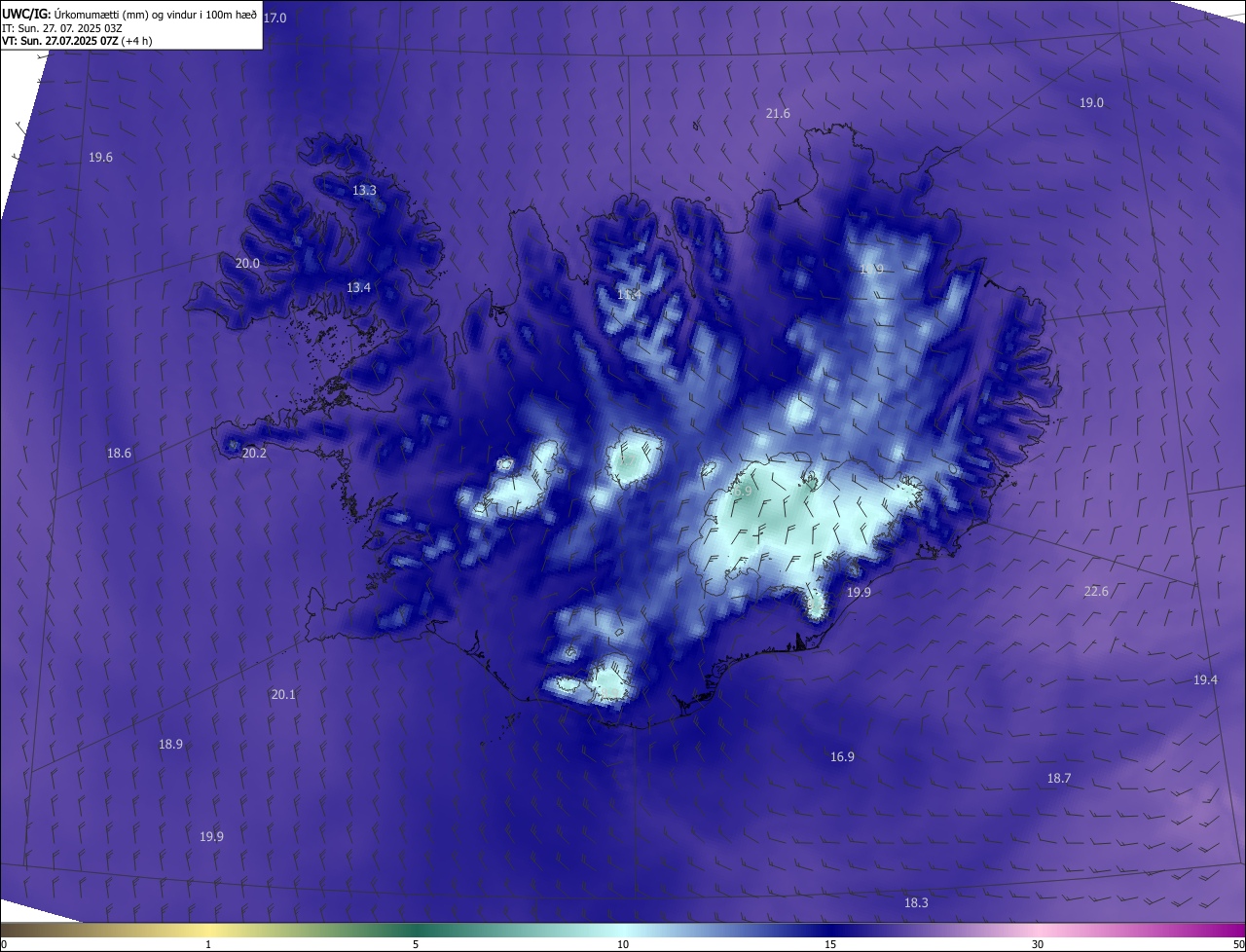The width and height of the screenshot is (1246, 952).
Task: Click the initial time line "IT: Sun. 27. 07. 2025 03Z"
Action: point(61,28)
